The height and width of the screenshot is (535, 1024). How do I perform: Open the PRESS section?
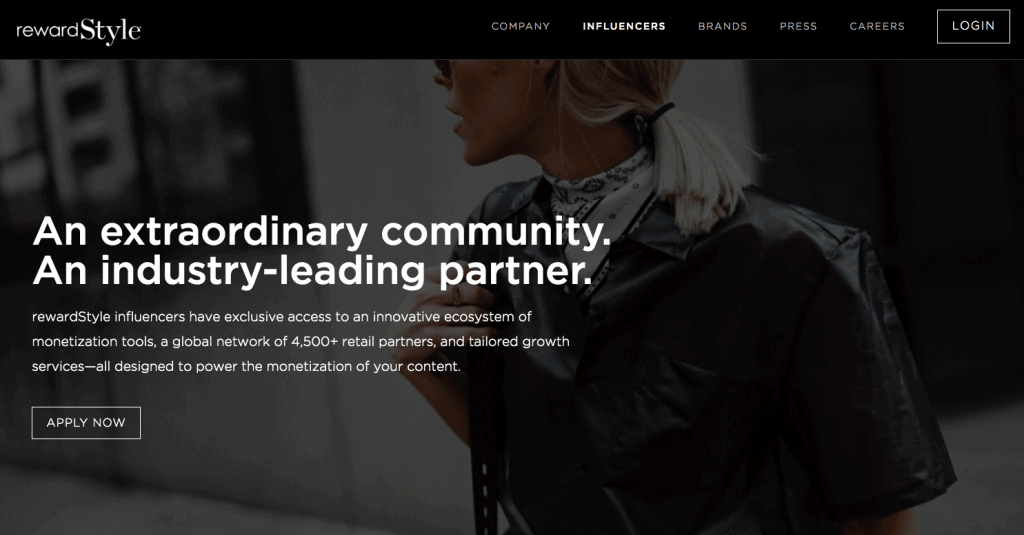point(798,26)
